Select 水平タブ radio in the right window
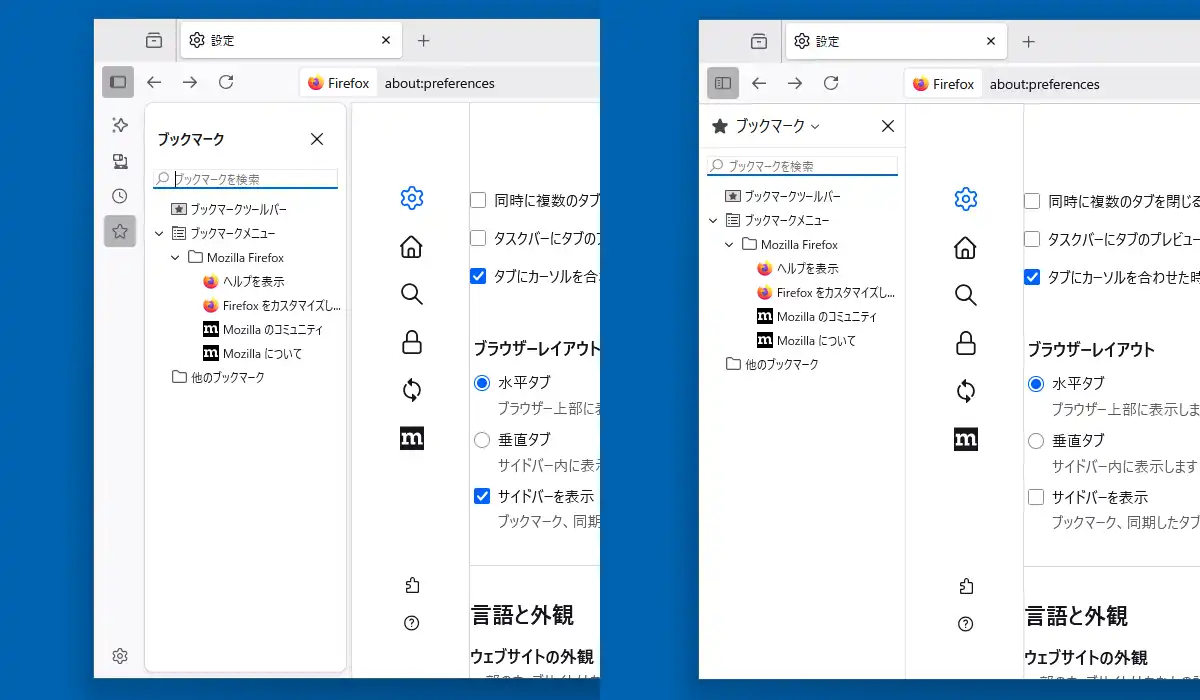This screenshot has width=1200, height=700. pos(1036,383)
